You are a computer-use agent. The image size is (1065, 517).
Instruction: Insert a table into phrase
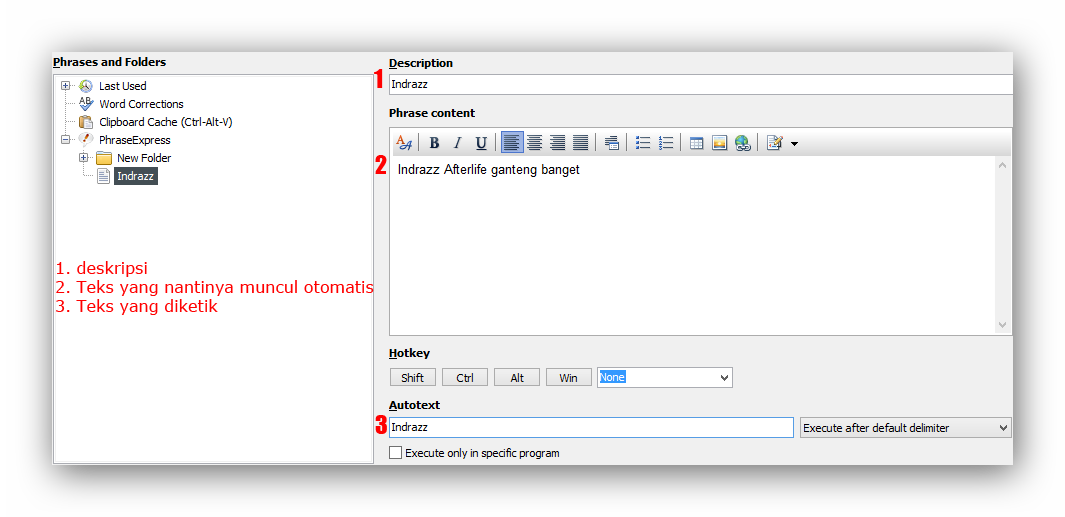click(x=696, y=143)
